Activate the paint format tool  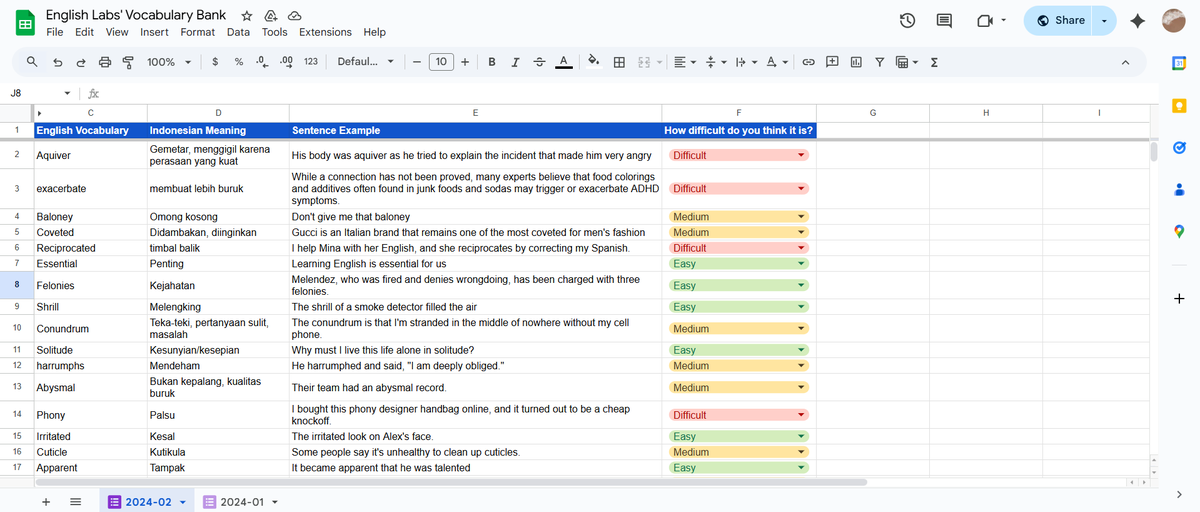point(128,62)
